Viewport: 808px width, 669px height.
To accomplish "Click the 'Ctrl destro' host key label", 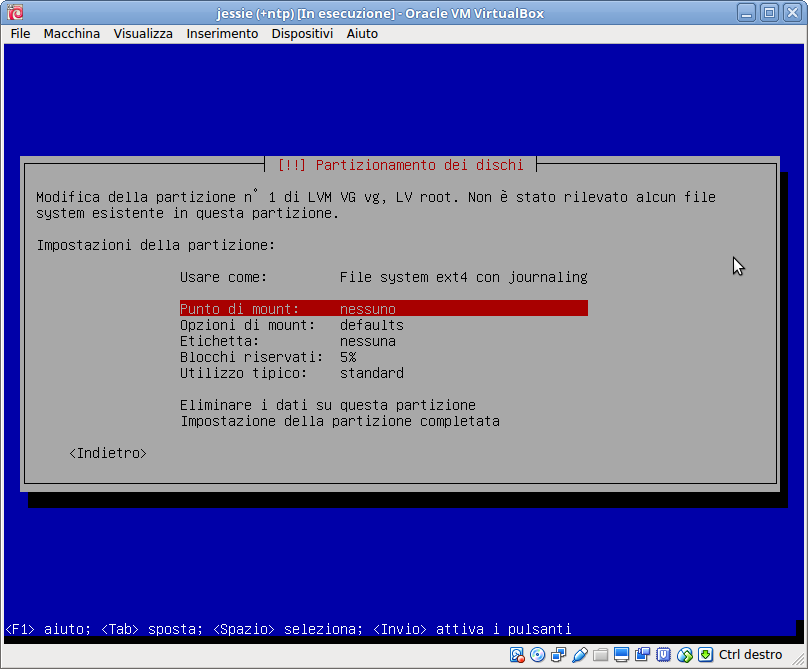I will point(750,655).
